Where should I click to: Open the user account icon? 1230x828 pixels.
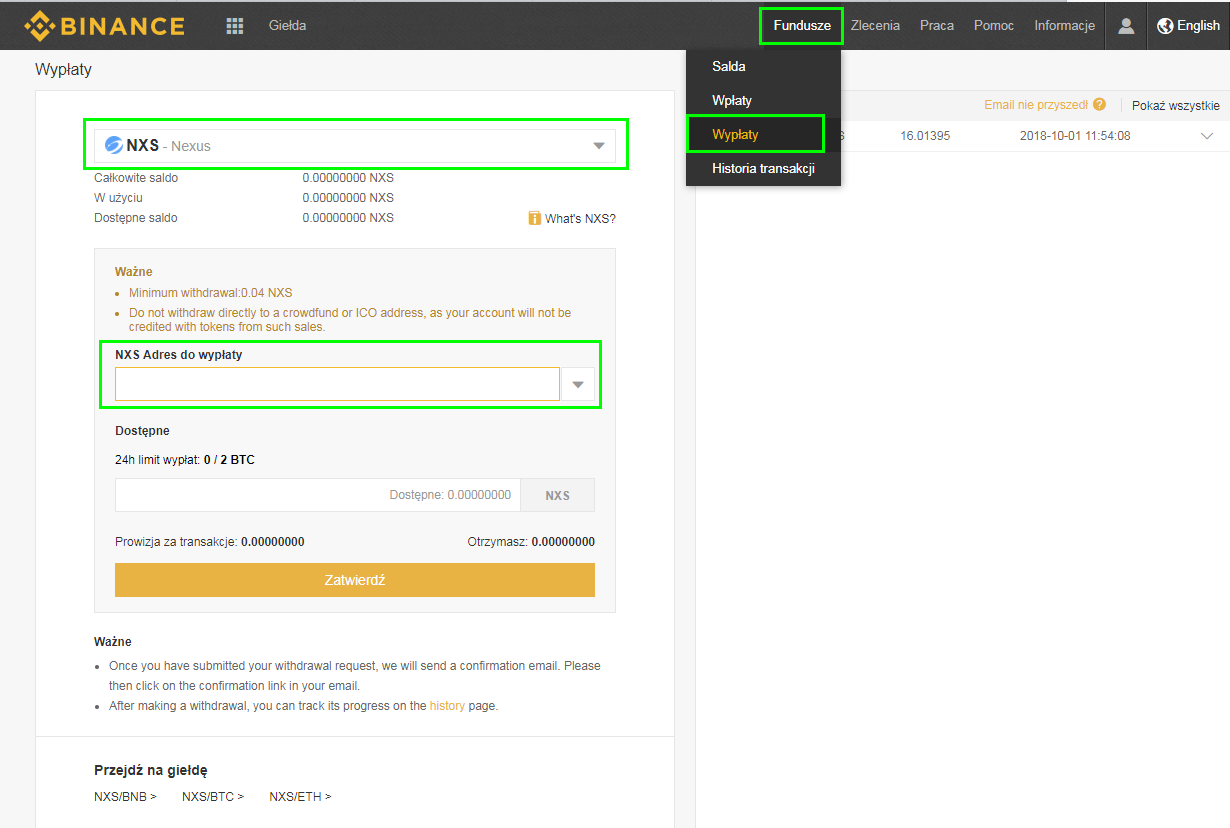pos(1126,26)
